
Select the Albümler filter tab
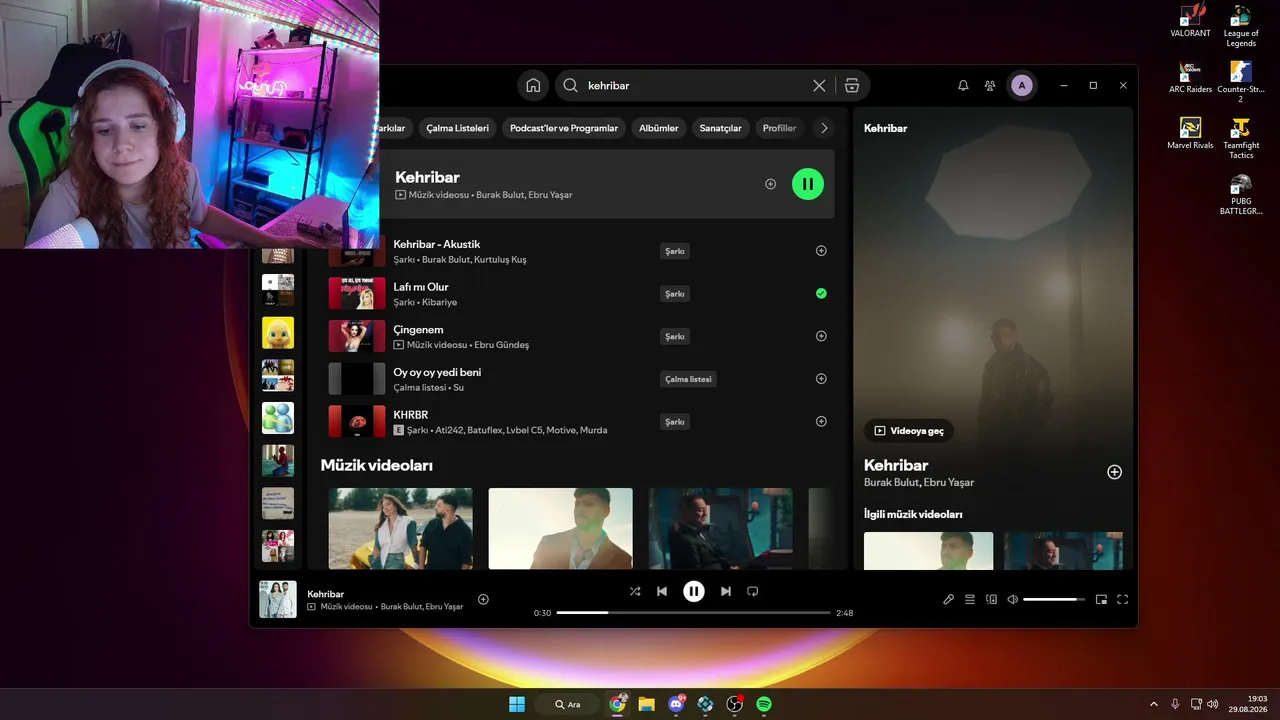[x=659, y=128]
